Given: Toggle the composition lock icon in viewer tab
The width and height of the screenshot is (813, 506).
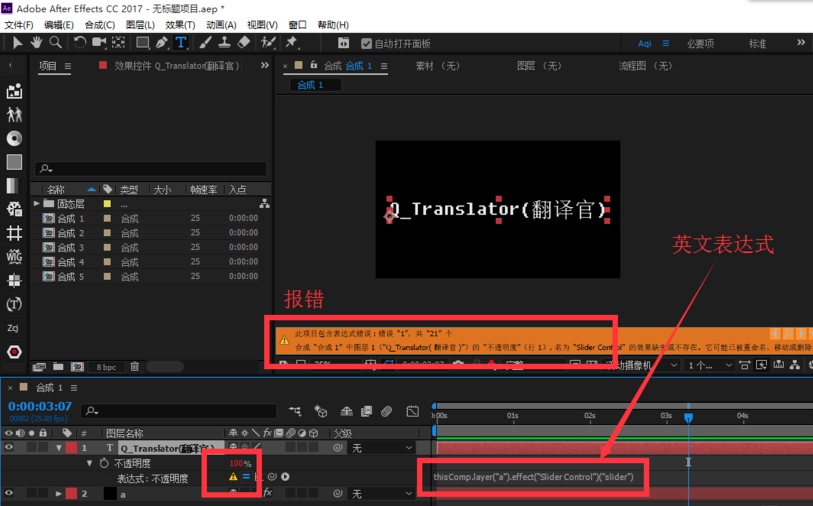Looking at the screenshot, I should [314, 65].
